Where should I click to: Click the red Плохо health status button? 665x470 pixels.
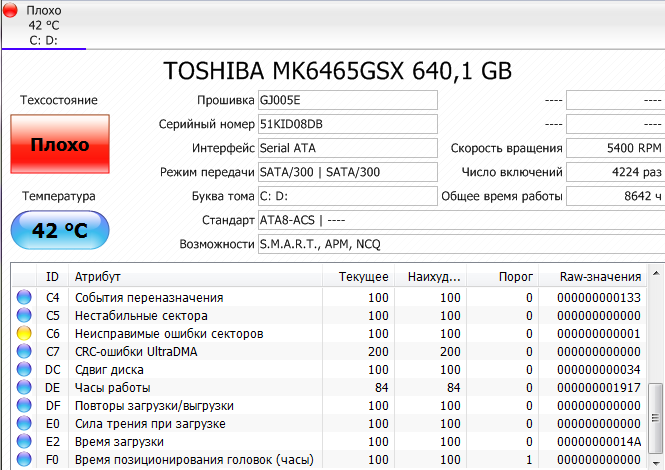(x=60, y=144)
